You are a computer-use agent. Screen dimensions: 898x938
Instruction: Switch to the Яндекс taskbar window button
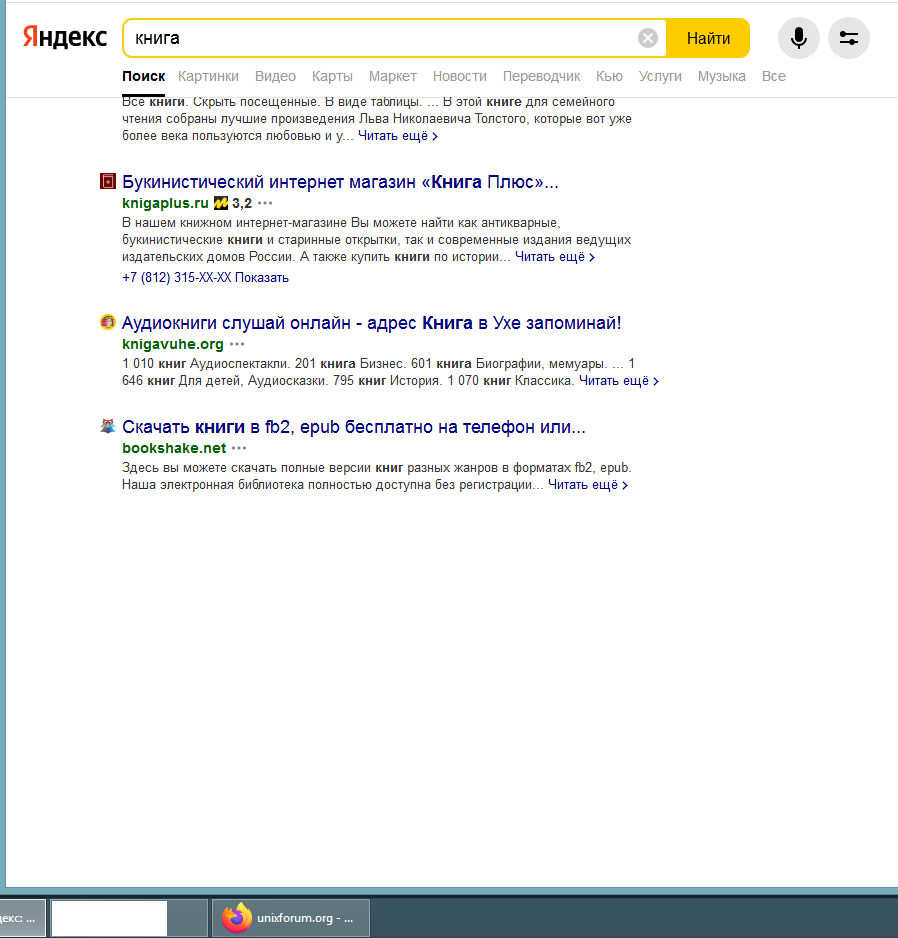click(22, 918)
